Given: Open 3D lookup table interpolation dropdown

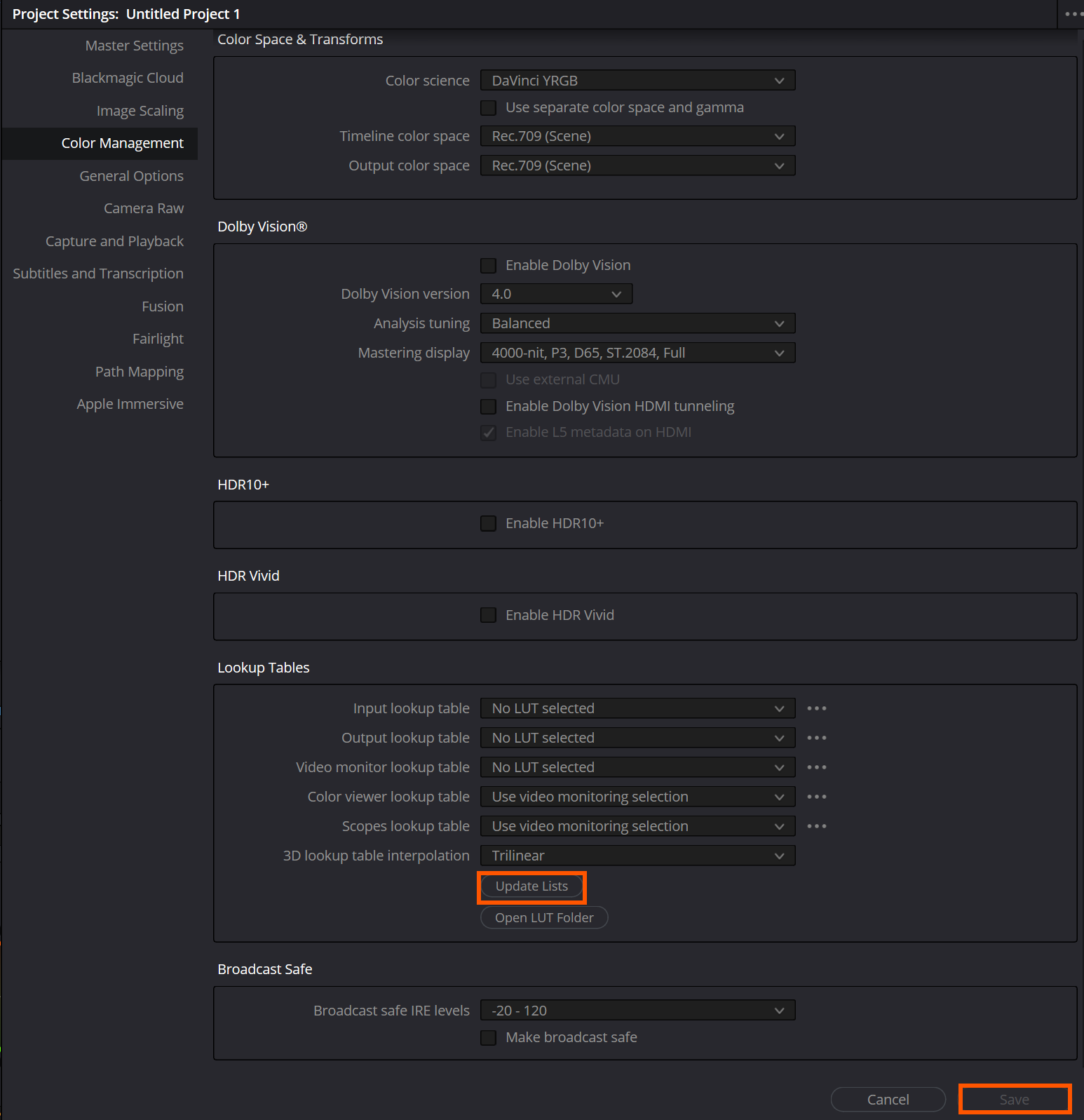Looking at the screenshot, I should click(637, 856).
